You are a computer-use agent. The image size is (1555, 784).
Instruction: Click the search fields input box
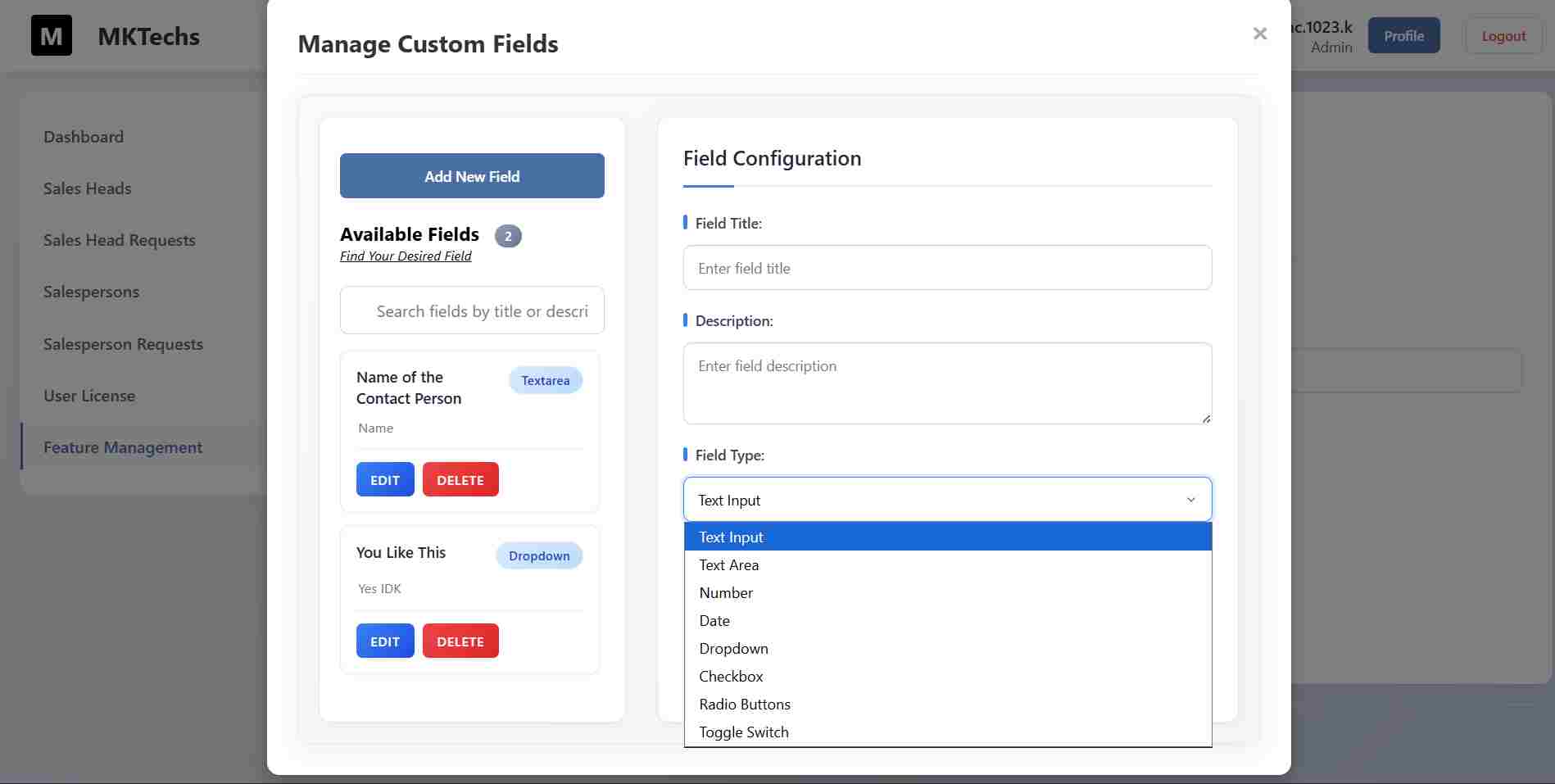(x=472, y=310)
